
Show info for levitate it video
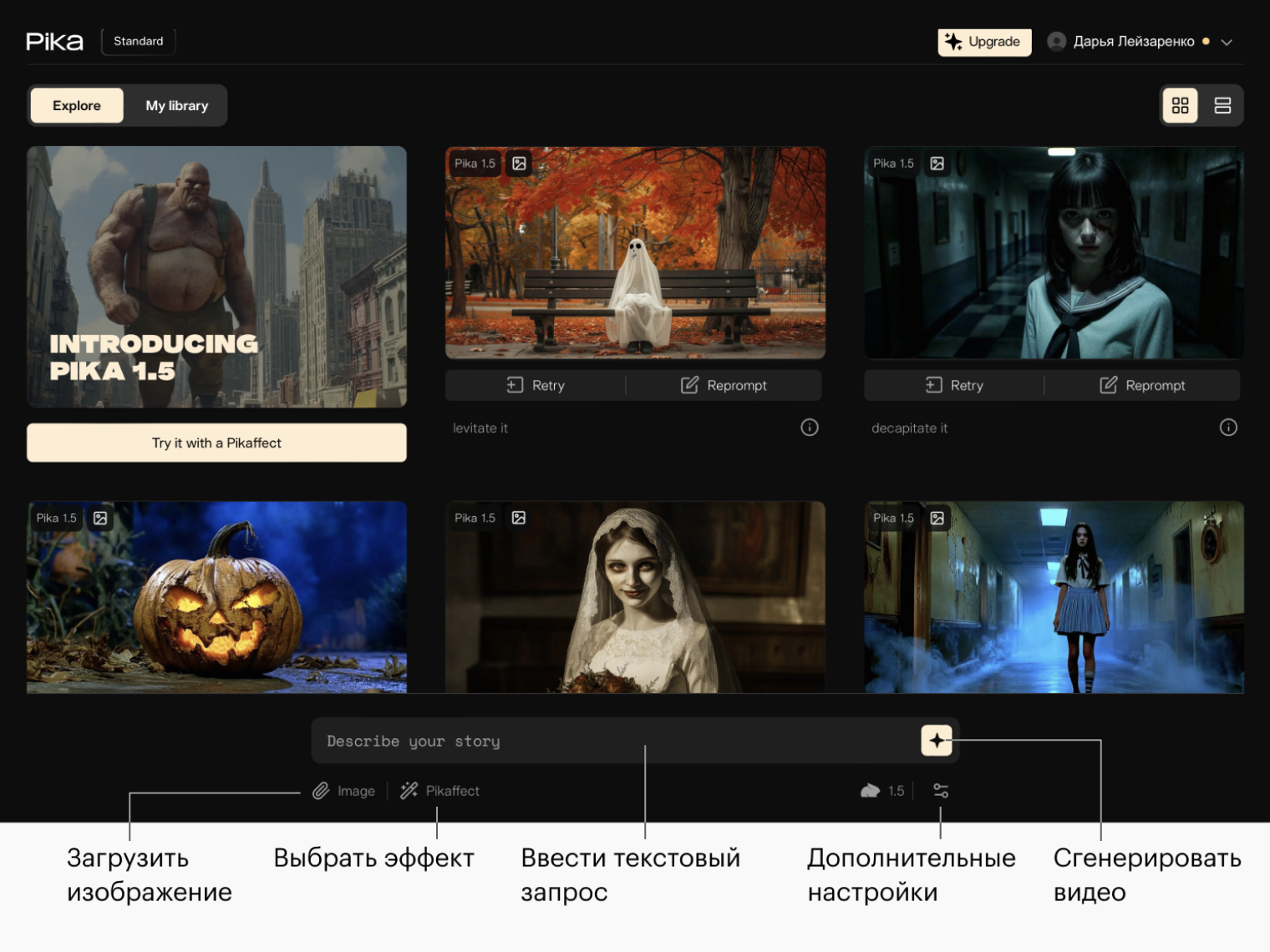(x=810, y=428)
